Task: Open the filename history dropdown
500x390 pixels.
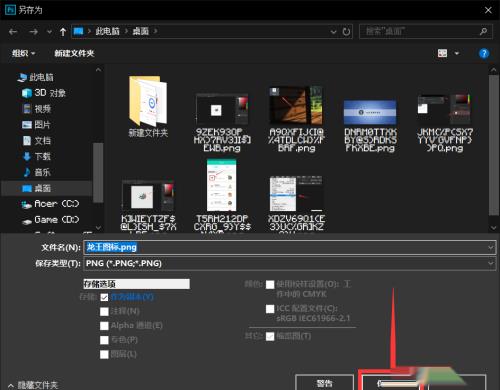Action: coord(491,247)
